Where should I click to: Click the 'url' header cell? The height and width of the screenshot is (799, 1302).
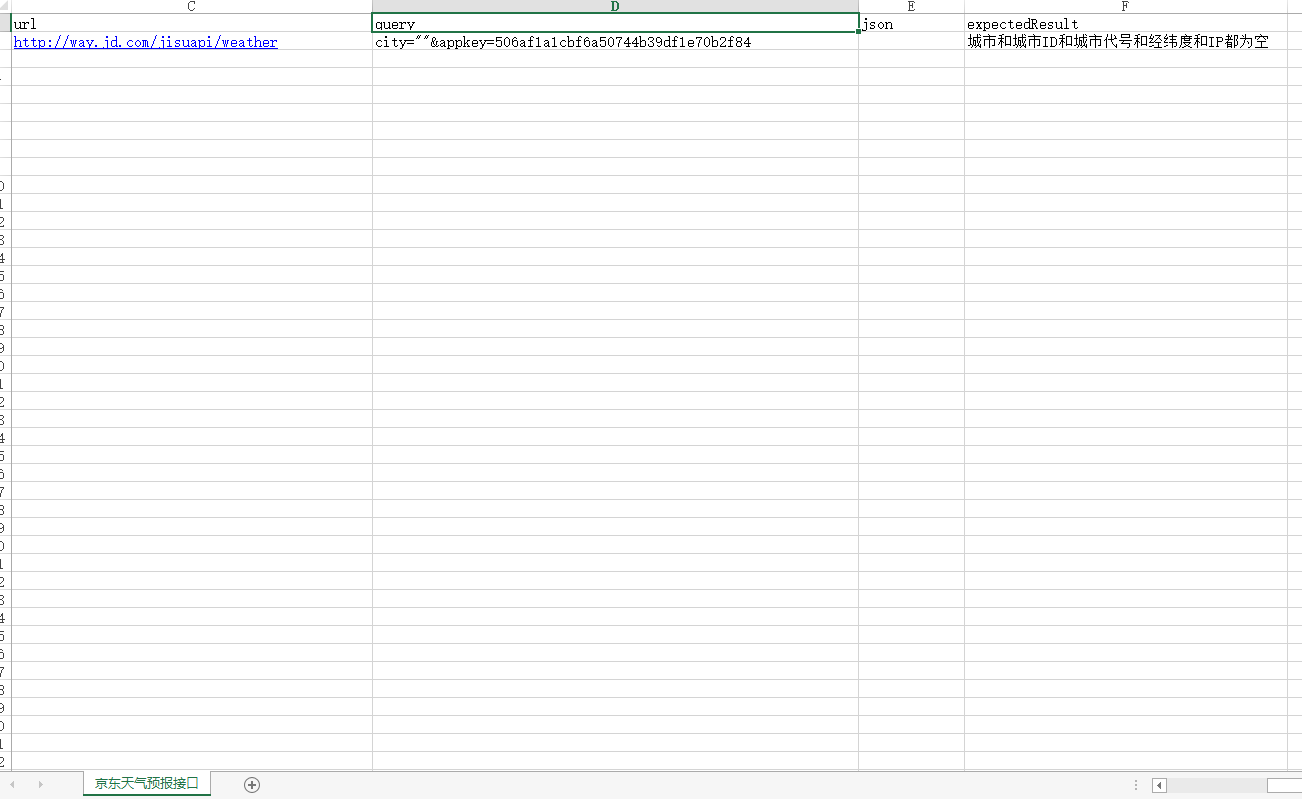pos(191,23)
